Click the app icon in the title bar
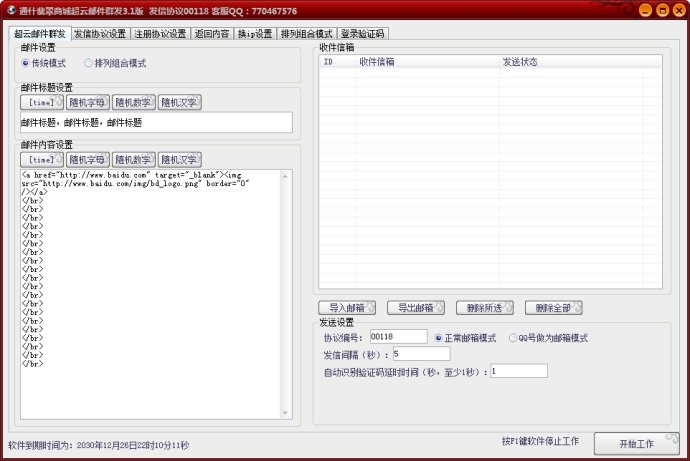Screen dimensions: 690x461 (x=10, y=10)
